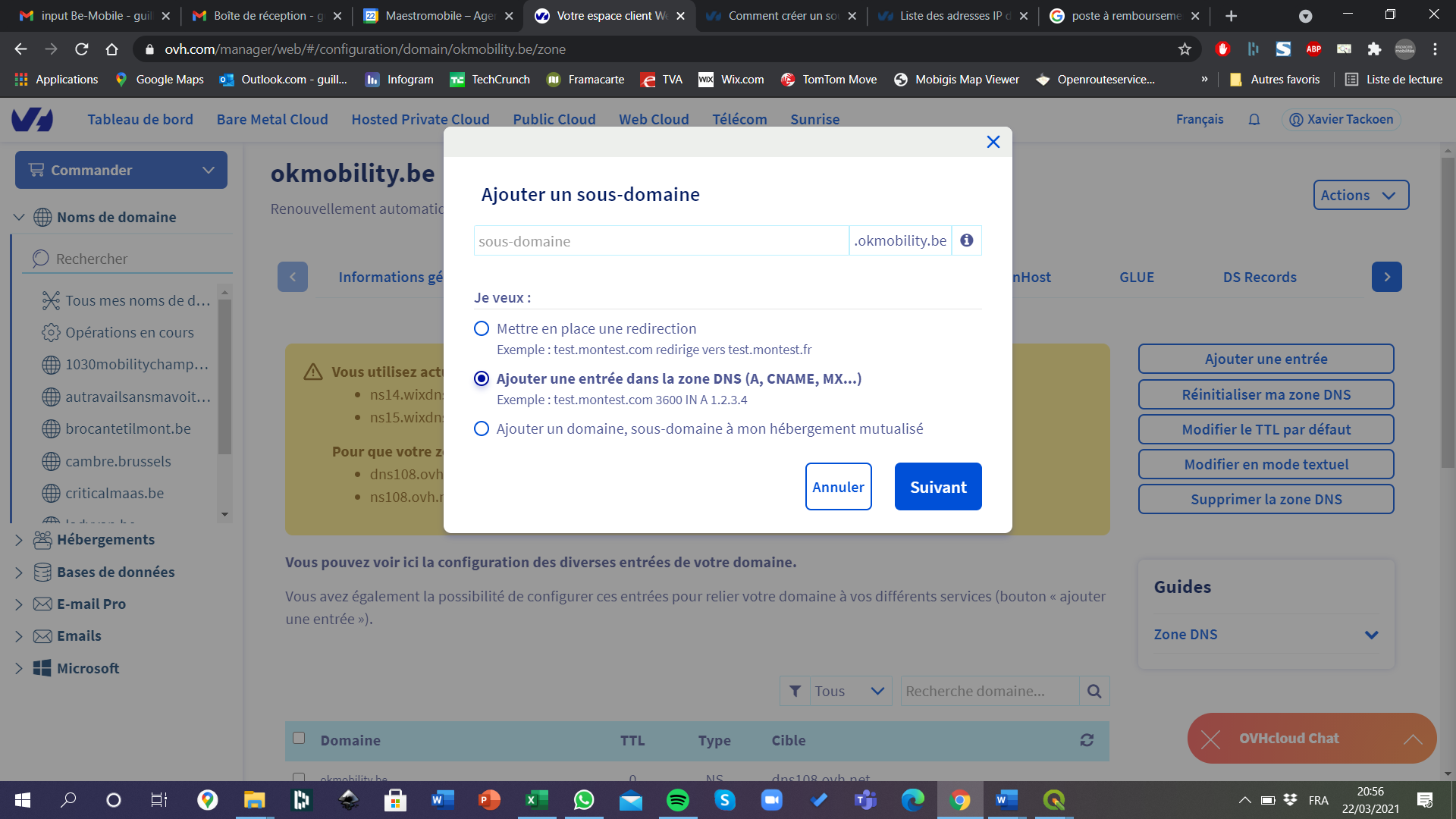Screen dimensions: 1456x819
Task: Click the info icon next to .okmobility.be
Action: point(966,240)
